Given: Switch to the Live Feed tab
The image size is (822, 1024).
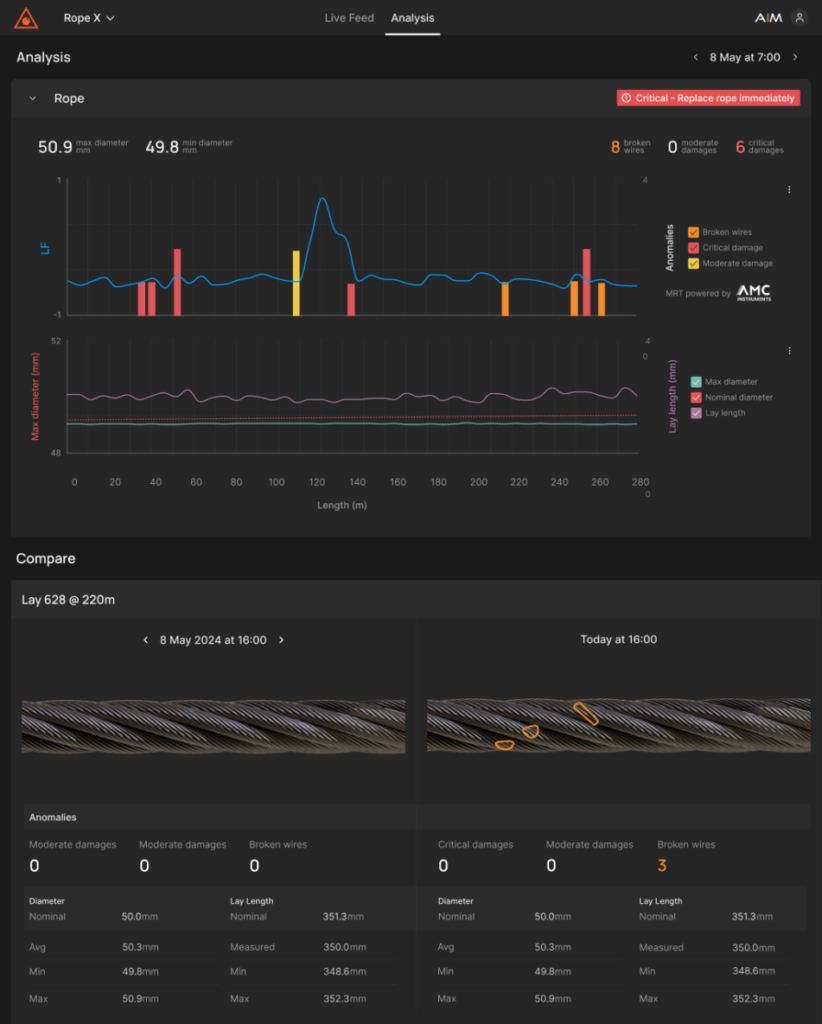Looking at the screenshot, I should coord(349,18).
